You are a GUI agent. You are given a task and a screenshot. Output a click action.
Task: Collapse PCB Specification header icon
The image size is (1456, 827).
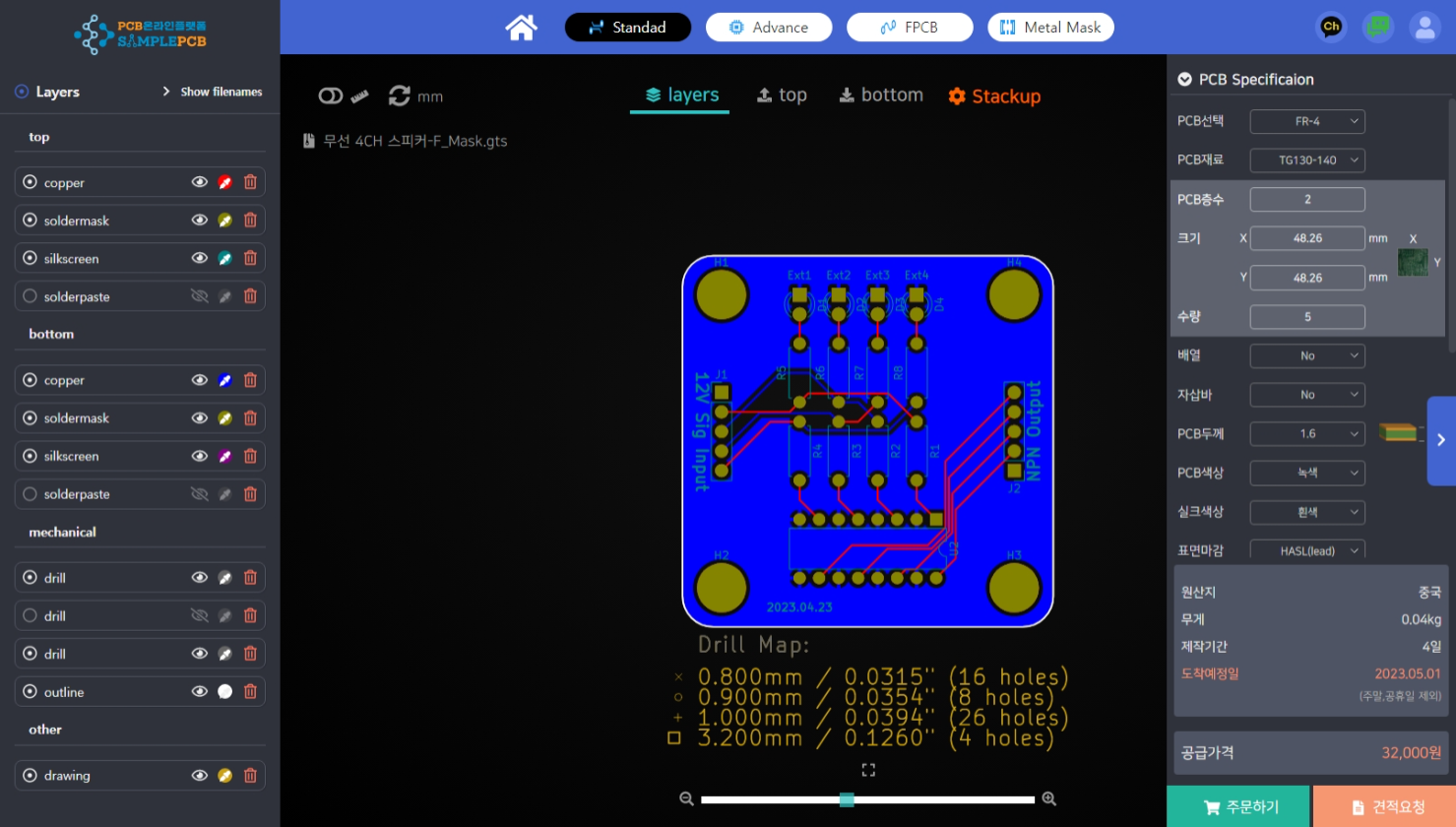(x=1184, y=80)
